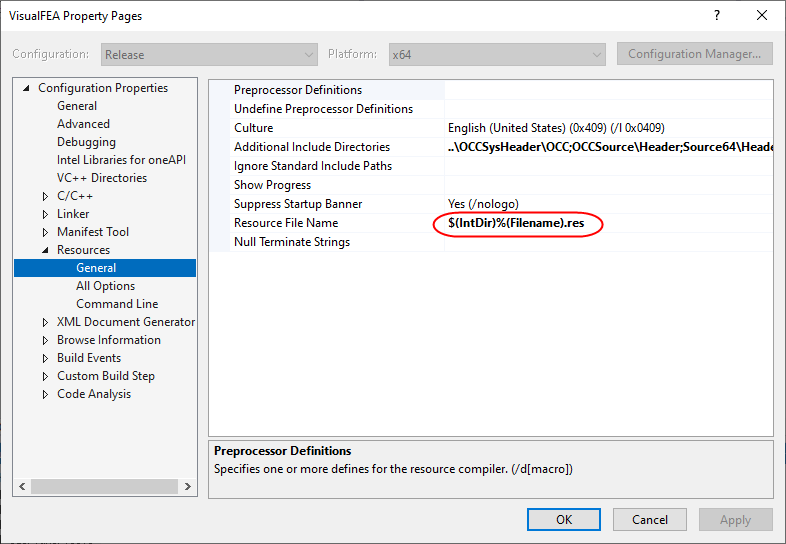The image size is (786, 544).
Task: Click the Manifest Tool tree label
Action: tap(93, 232)
